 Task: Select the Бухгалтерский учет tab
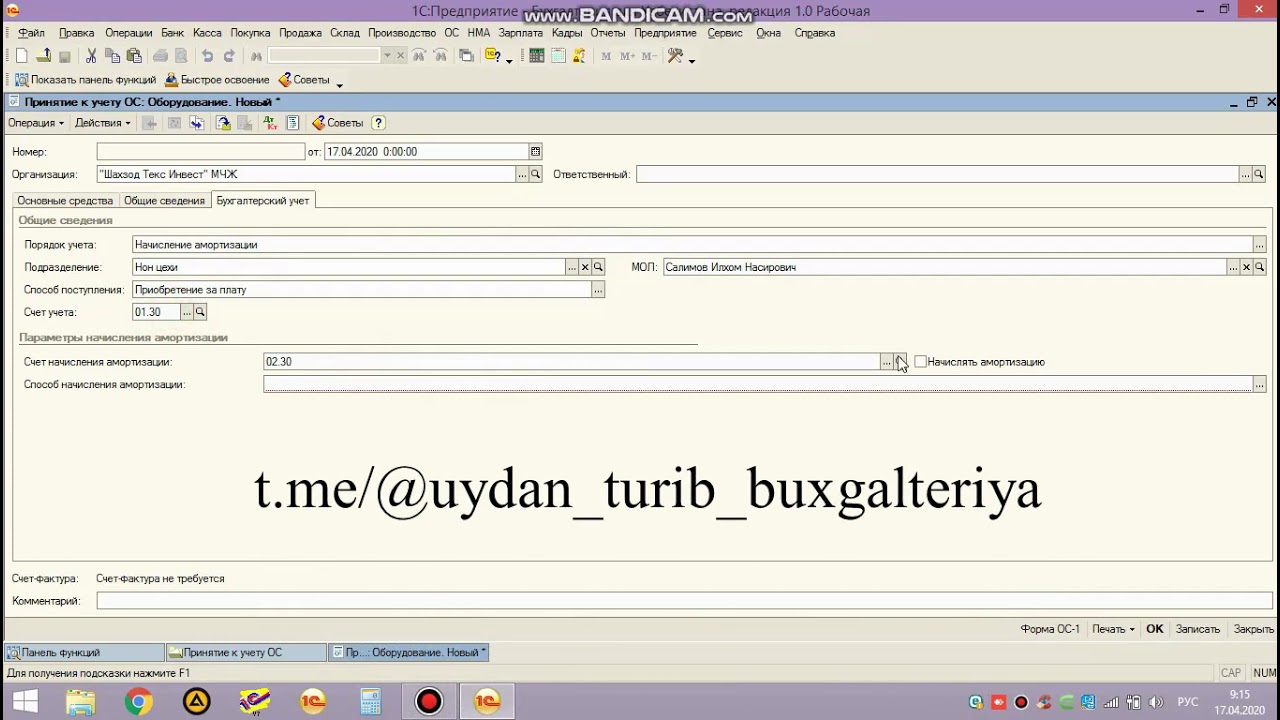pos(263,201)
